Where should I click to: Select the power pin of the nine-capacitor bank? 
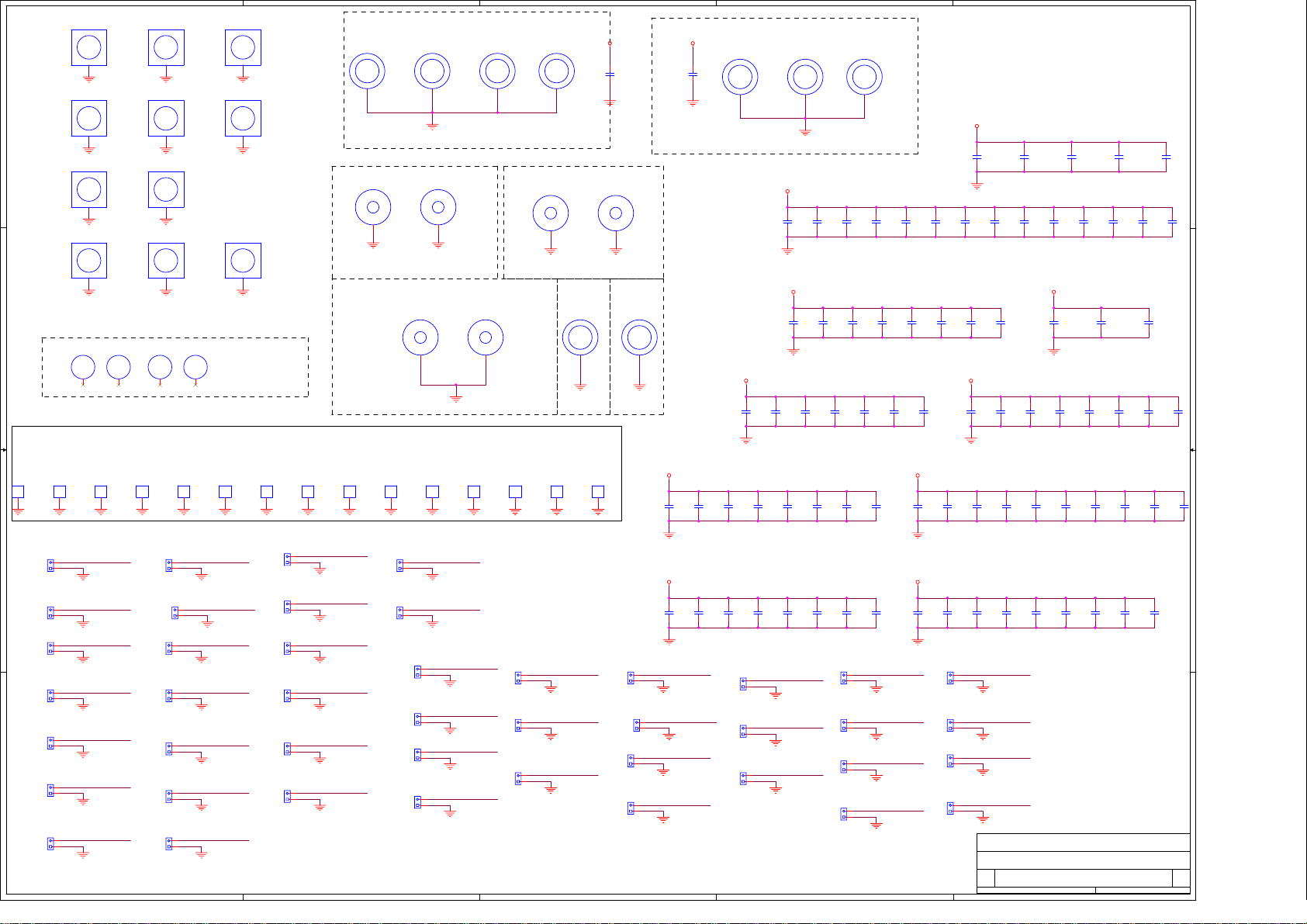click(918, 582)
